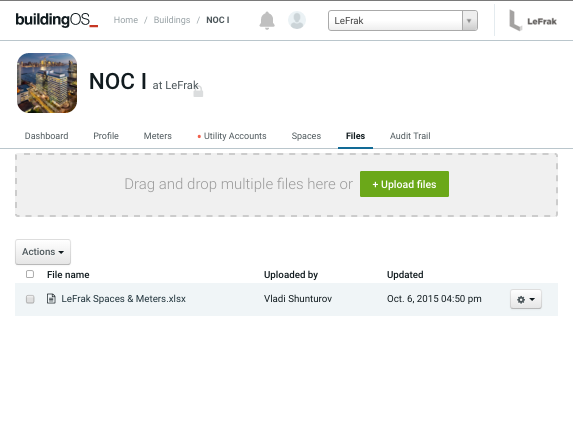Switch to the Dashboard tab

46,136
